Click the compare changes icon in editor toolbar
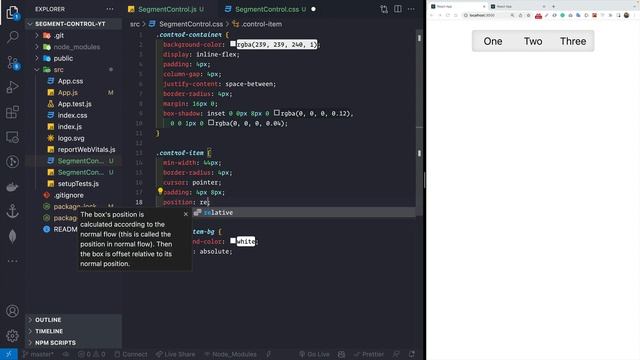 tap(384, 9)
